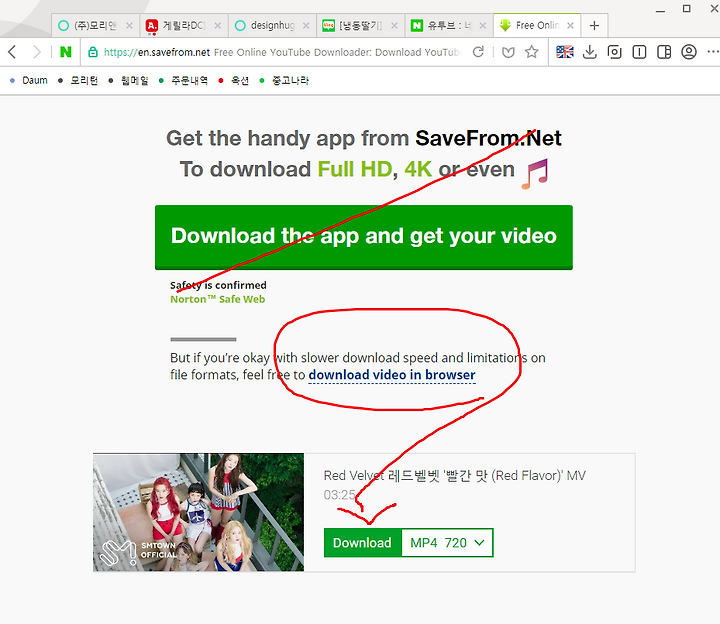Screen dimensions: 720x624
Task: Click Download the app and get your video
Action: (x=364, y=237)
